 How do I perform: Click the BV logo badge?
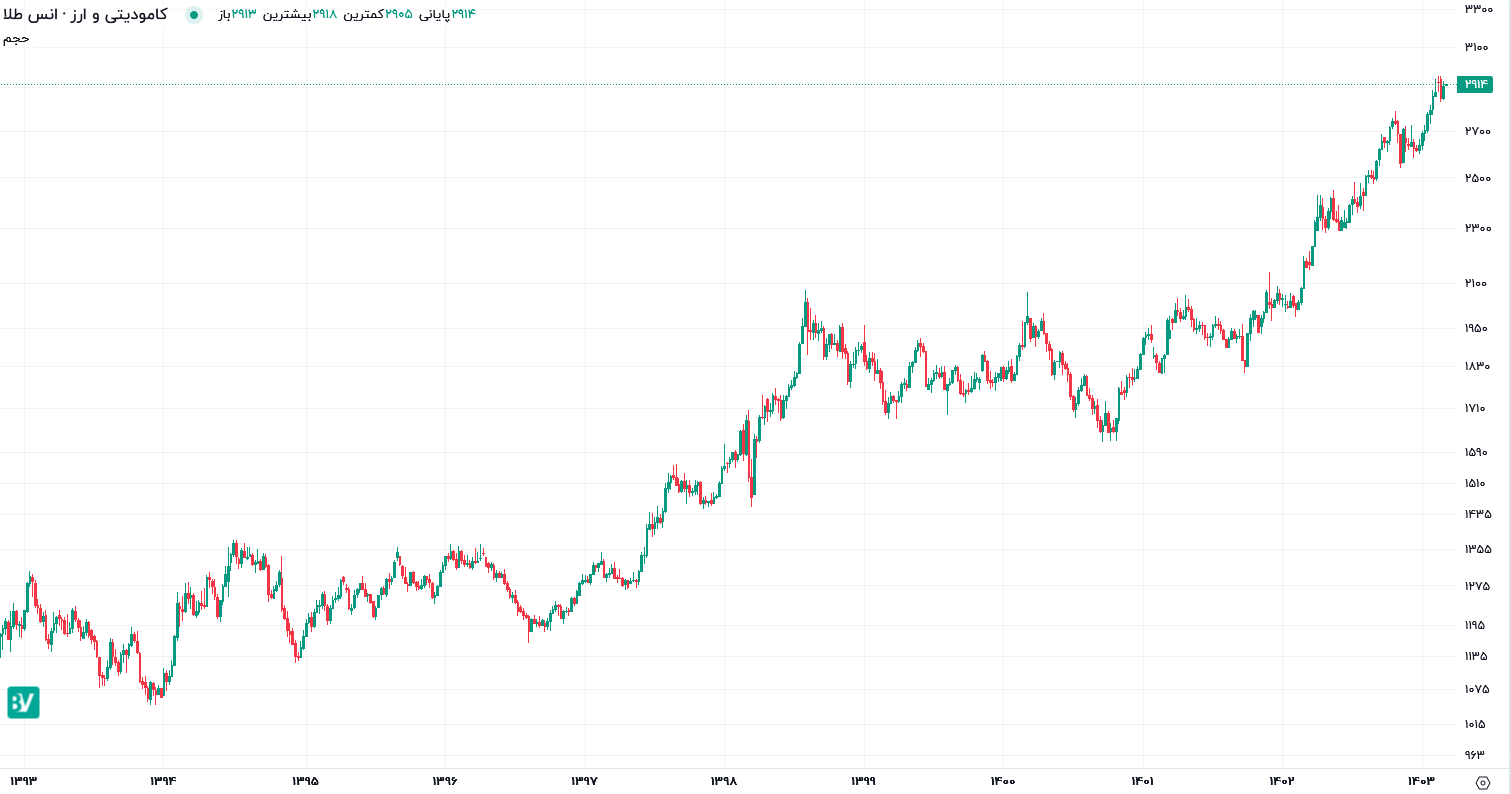[23, 702]
